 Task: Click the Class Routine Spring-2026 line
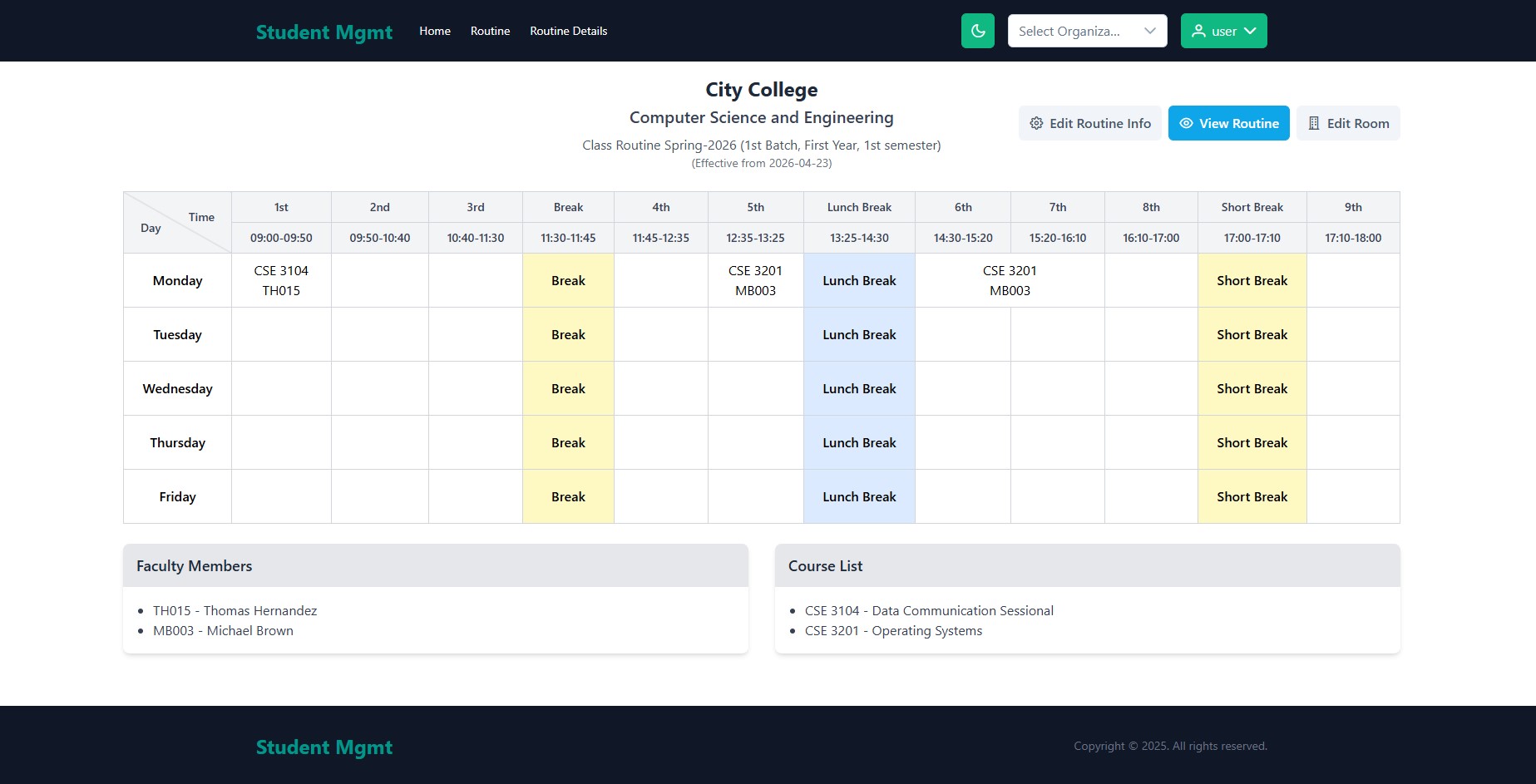click(762, 145)
